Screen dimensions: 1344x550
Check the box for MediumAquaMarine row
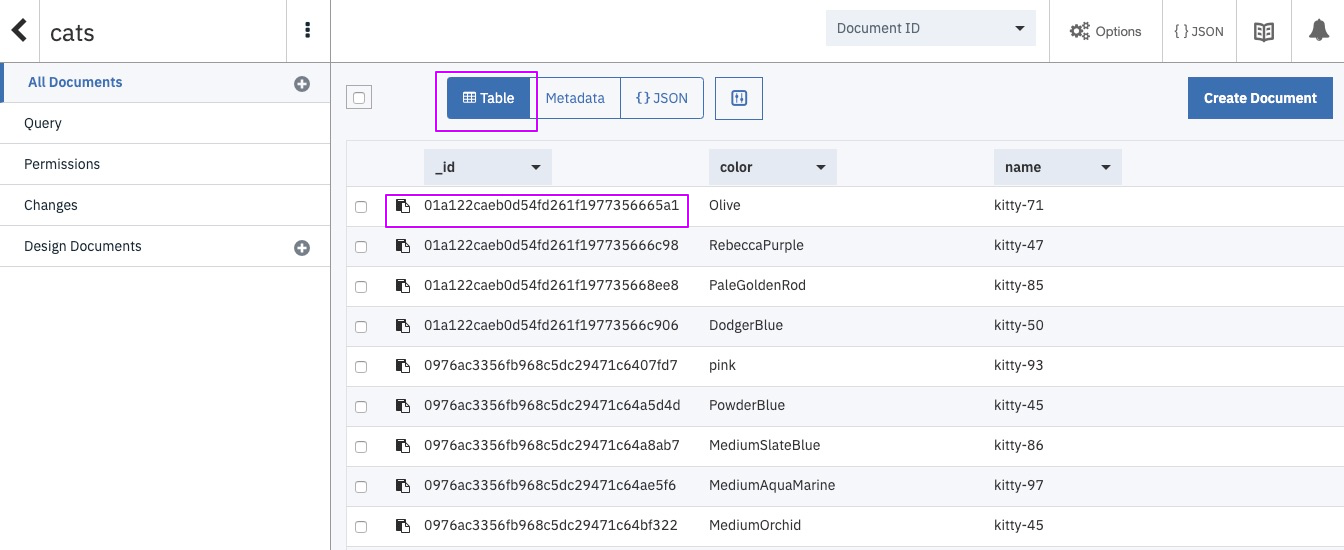pos(361,487)
